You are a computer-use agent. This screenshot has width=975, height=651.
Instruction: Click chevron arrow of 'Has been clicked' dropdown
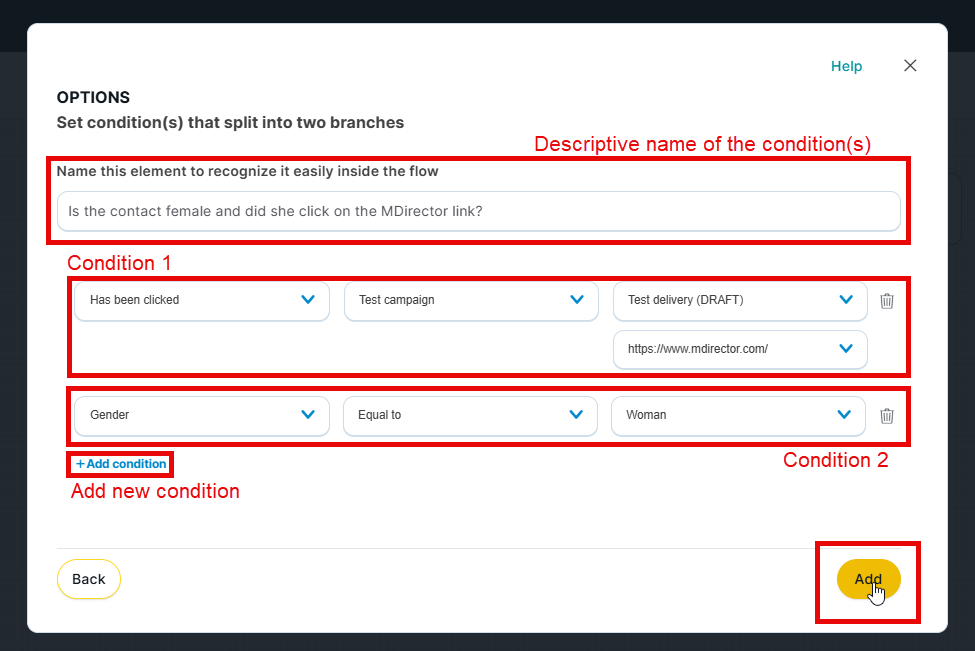[308, 300]
